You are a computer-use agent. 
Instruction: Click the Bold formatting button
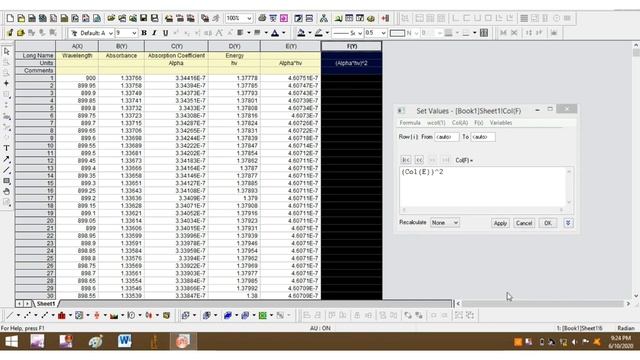tap(144, 33)
